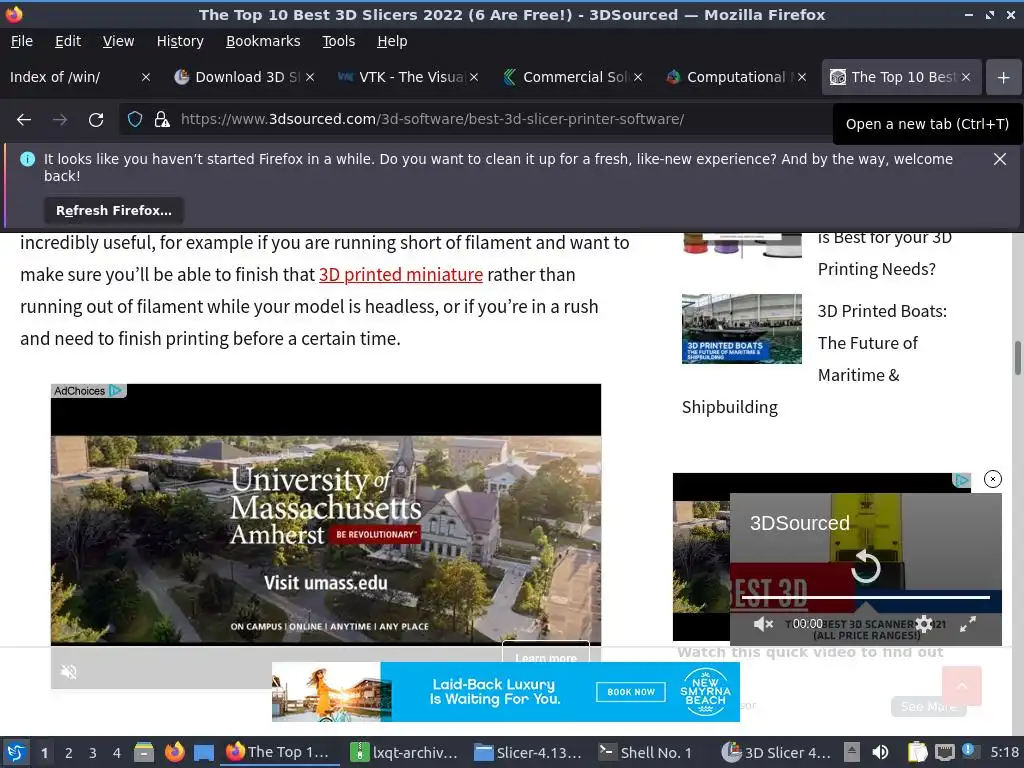Screen dimensions: 1024x768
Task: Click Learn more on the UMass ad
Action: point(545,658)
